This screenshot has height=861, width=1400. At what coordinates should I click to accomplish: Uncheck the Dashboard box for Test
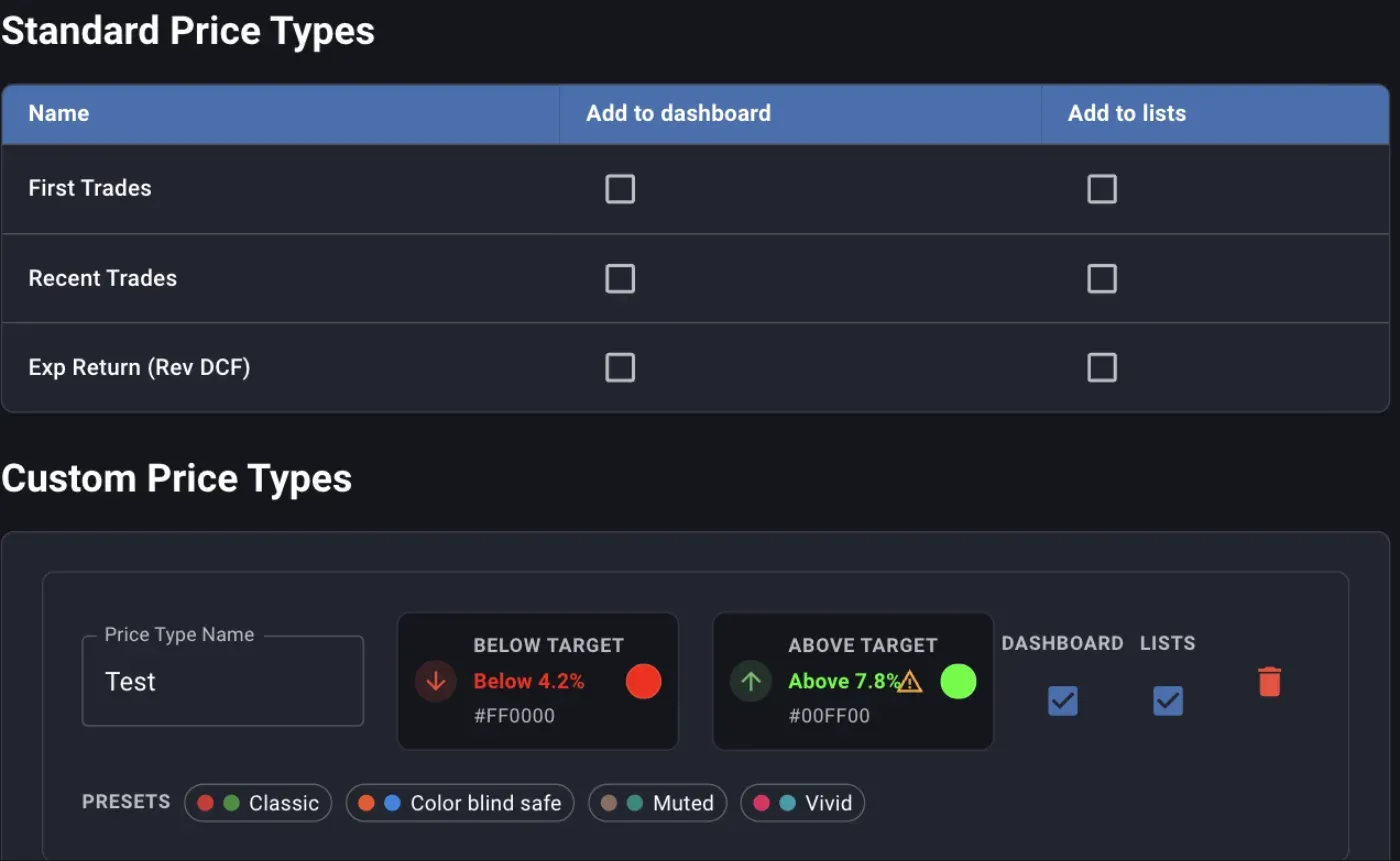tap(1063, 701)
